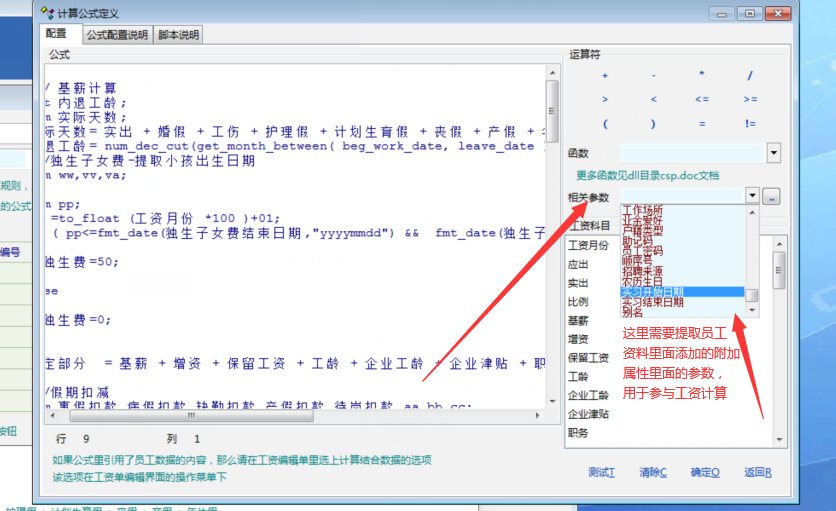836x511 pixels.
Task: Select 工资月份 in the 工资科目 list
Action: (588, 245)
